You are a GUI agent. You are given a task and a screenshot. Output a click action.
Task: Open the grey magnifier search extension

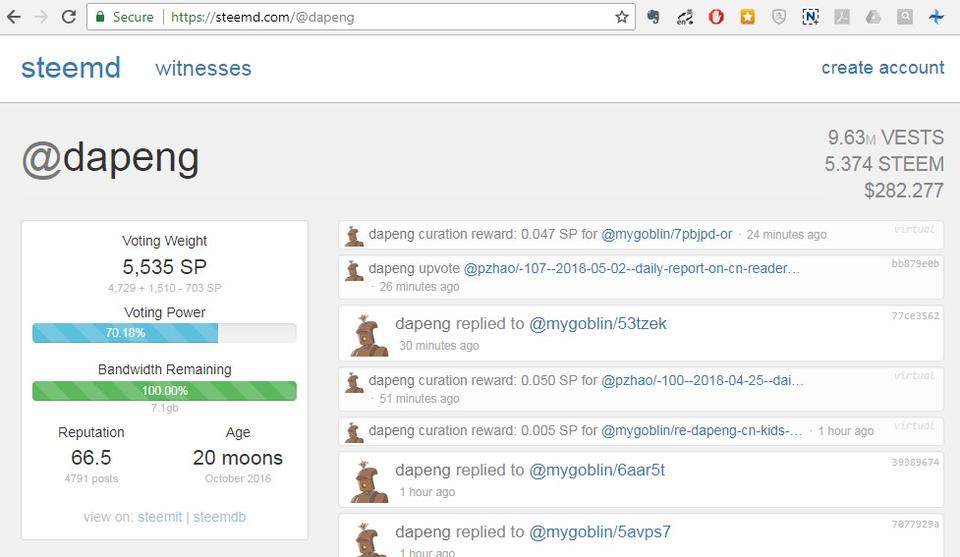click(905, 17)
